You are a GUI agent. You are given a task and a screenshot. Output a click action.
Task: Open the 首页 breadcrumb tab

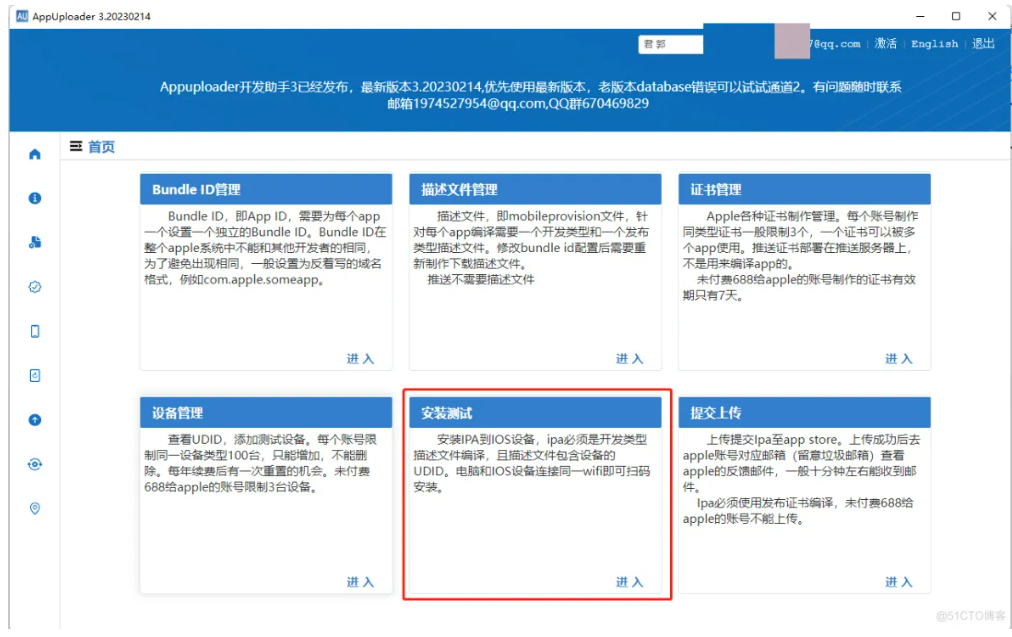[x=101, y=147]
